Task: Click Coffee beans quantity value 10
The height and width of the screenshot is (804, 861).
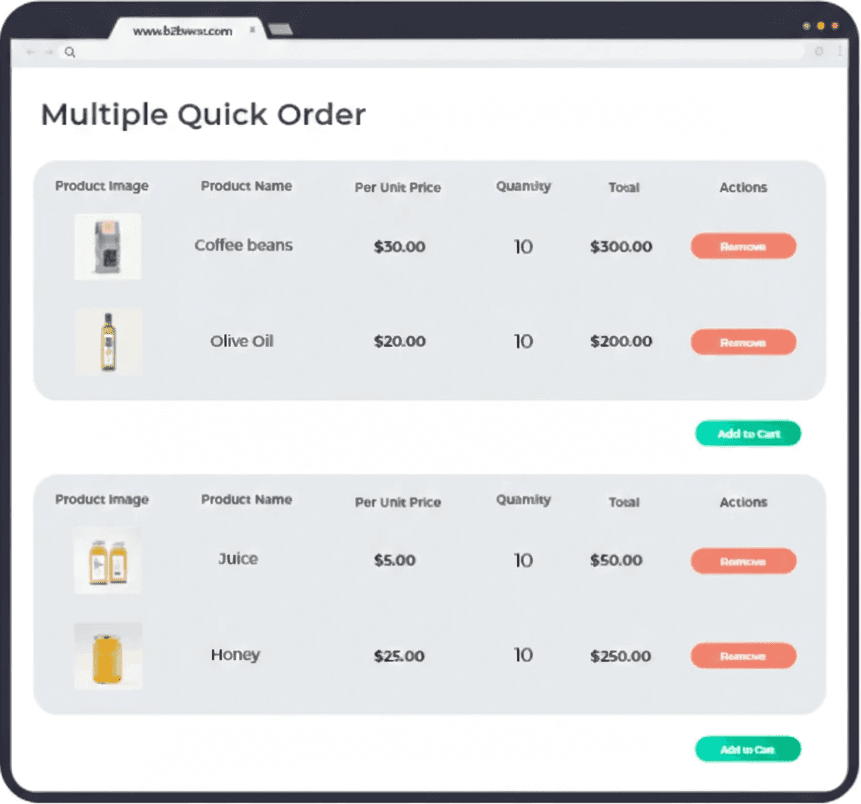Action: tap(523, 247)
